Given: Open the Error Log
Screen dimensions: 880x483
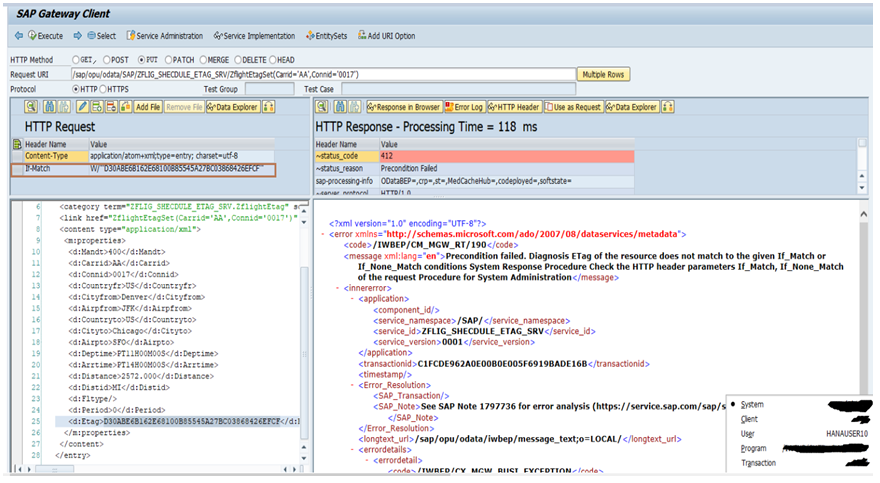Looking at the screenshot, I should pyautogui.click(x=464, y=107).
